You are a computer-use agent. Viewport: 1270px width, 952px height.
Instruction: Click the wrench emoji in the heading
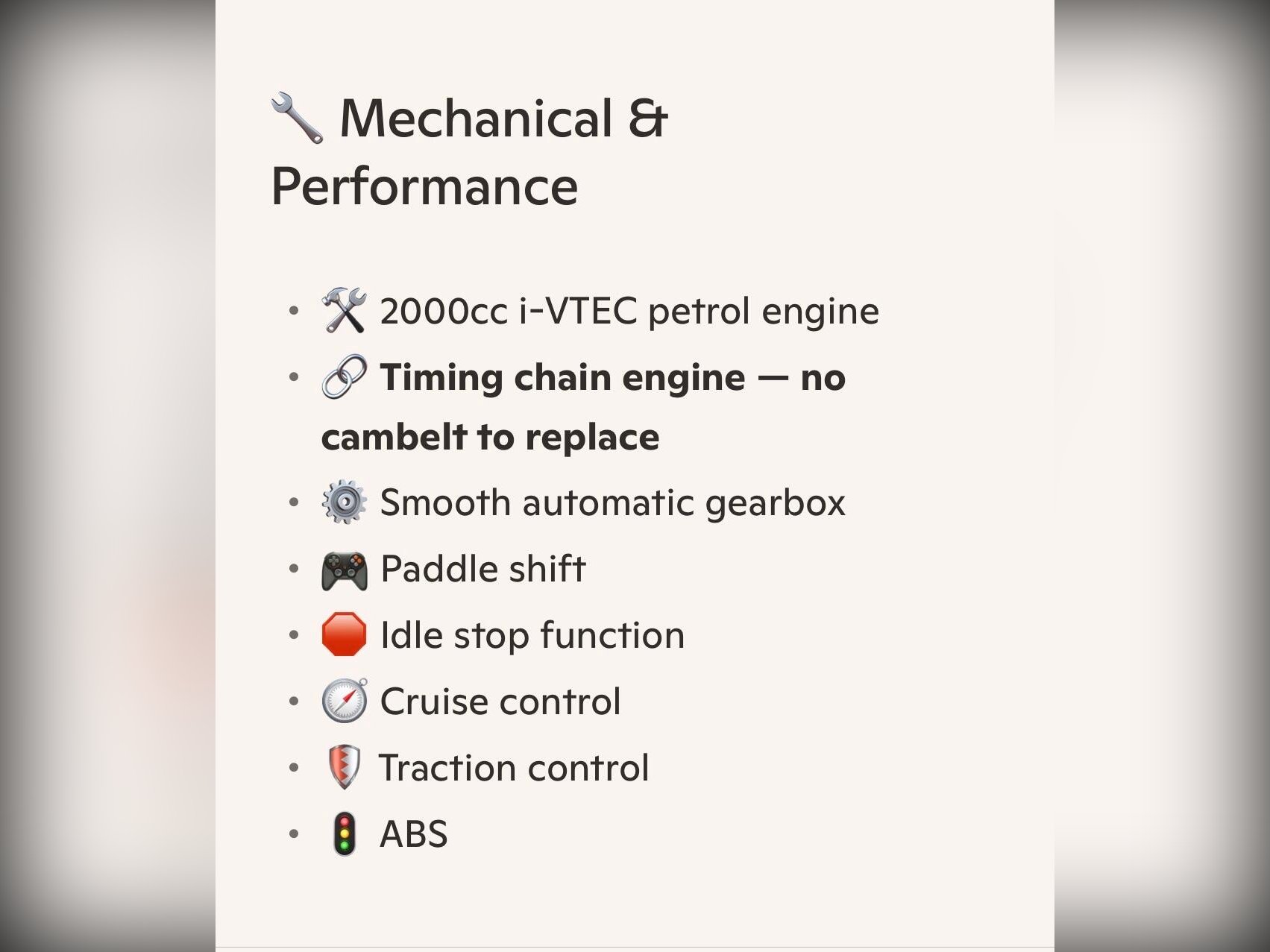[x=297, y=118]
